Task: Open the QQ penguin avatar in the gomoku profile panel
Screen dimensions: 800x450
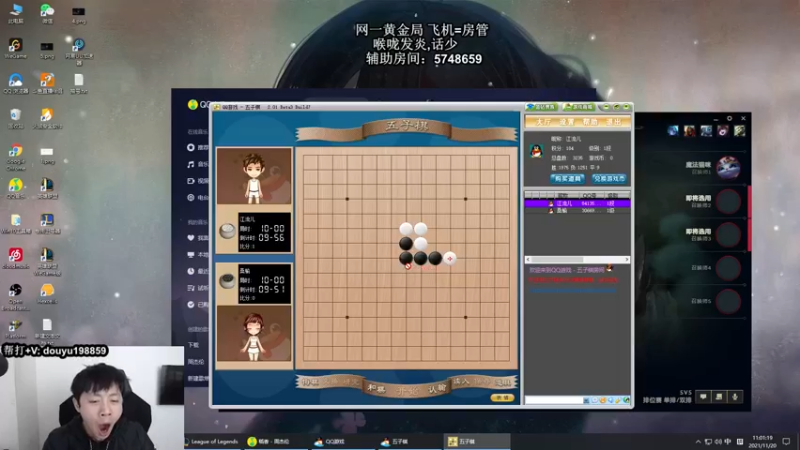Action: pyautogui.click(x=536, y=151)
